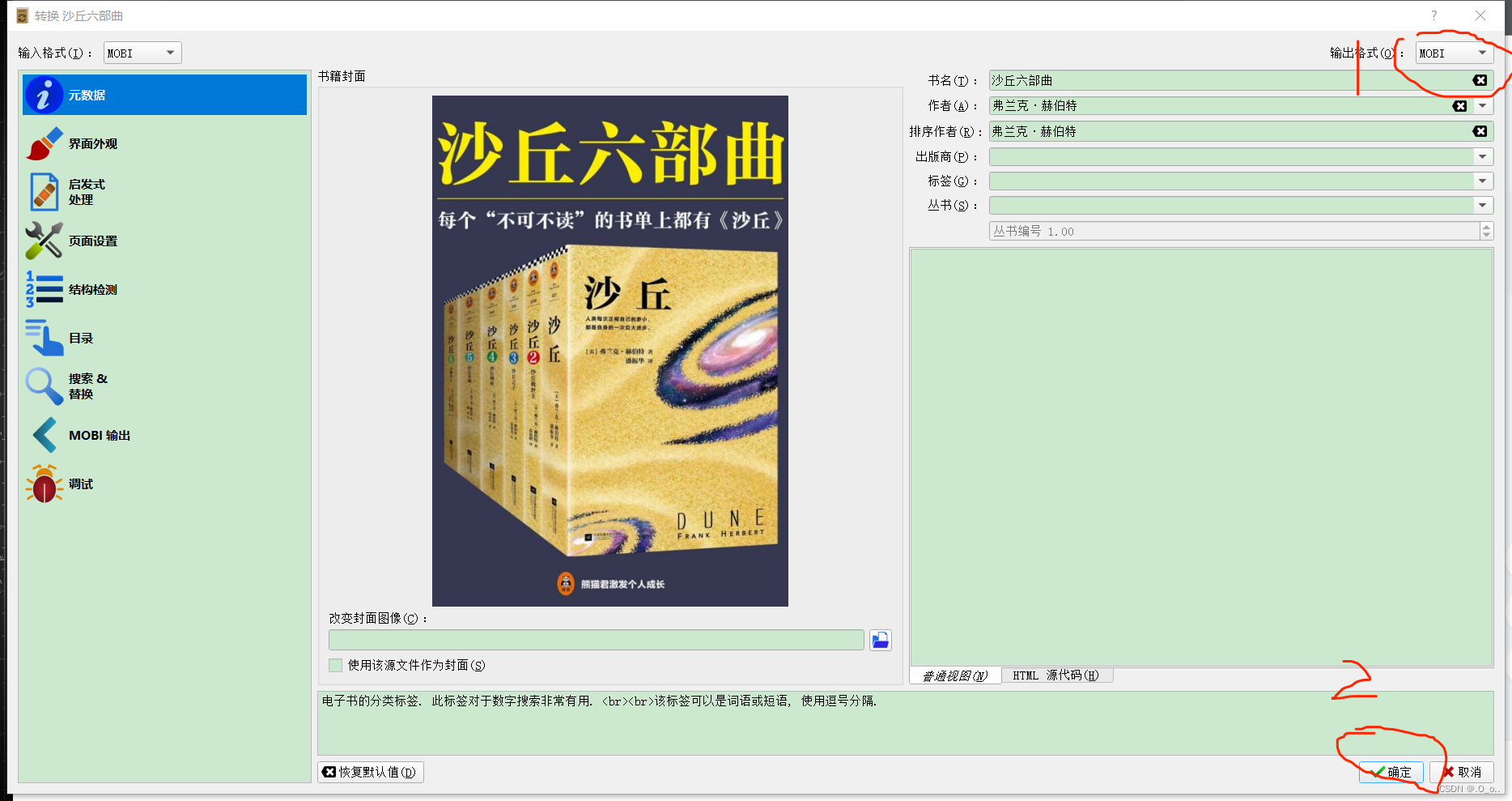The image size is (1512, 801).
Task: Expand the 出版商 publisher dropdown
Action: click(x=1483, y=156)
